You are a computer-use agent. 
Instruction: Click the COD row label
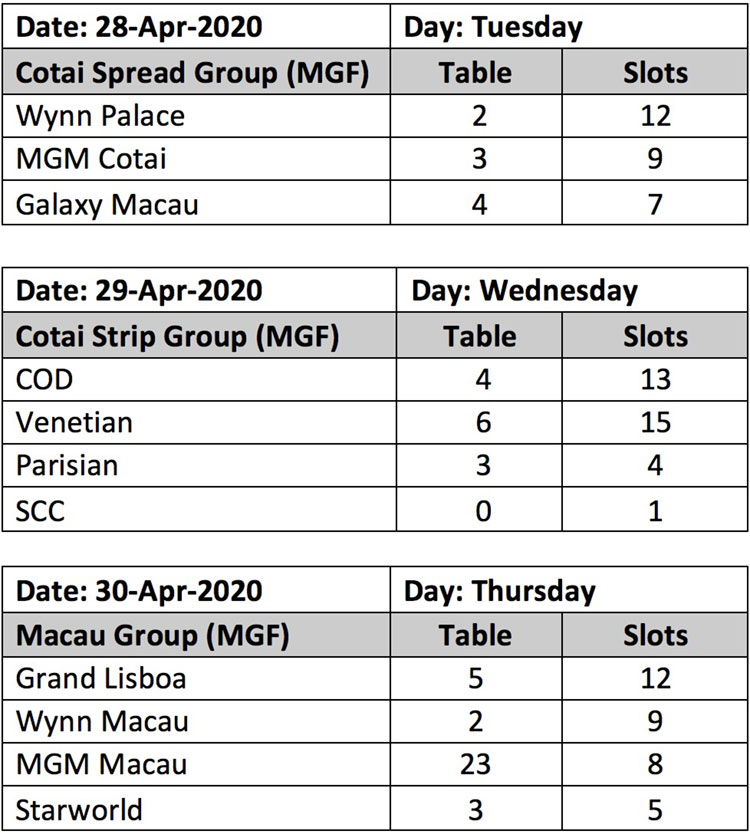[44, 380]
